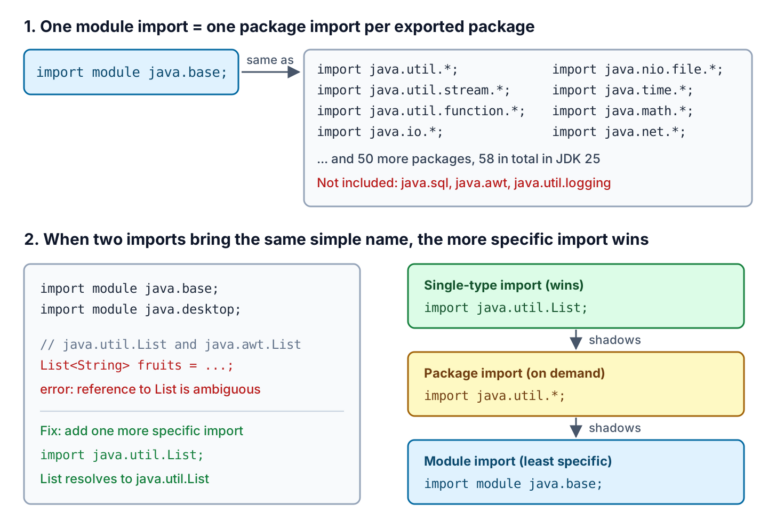This screenshot has height=528, width=768.
Task: Click 'import java.nio.file.*;' line
Action: pos(638,70)
